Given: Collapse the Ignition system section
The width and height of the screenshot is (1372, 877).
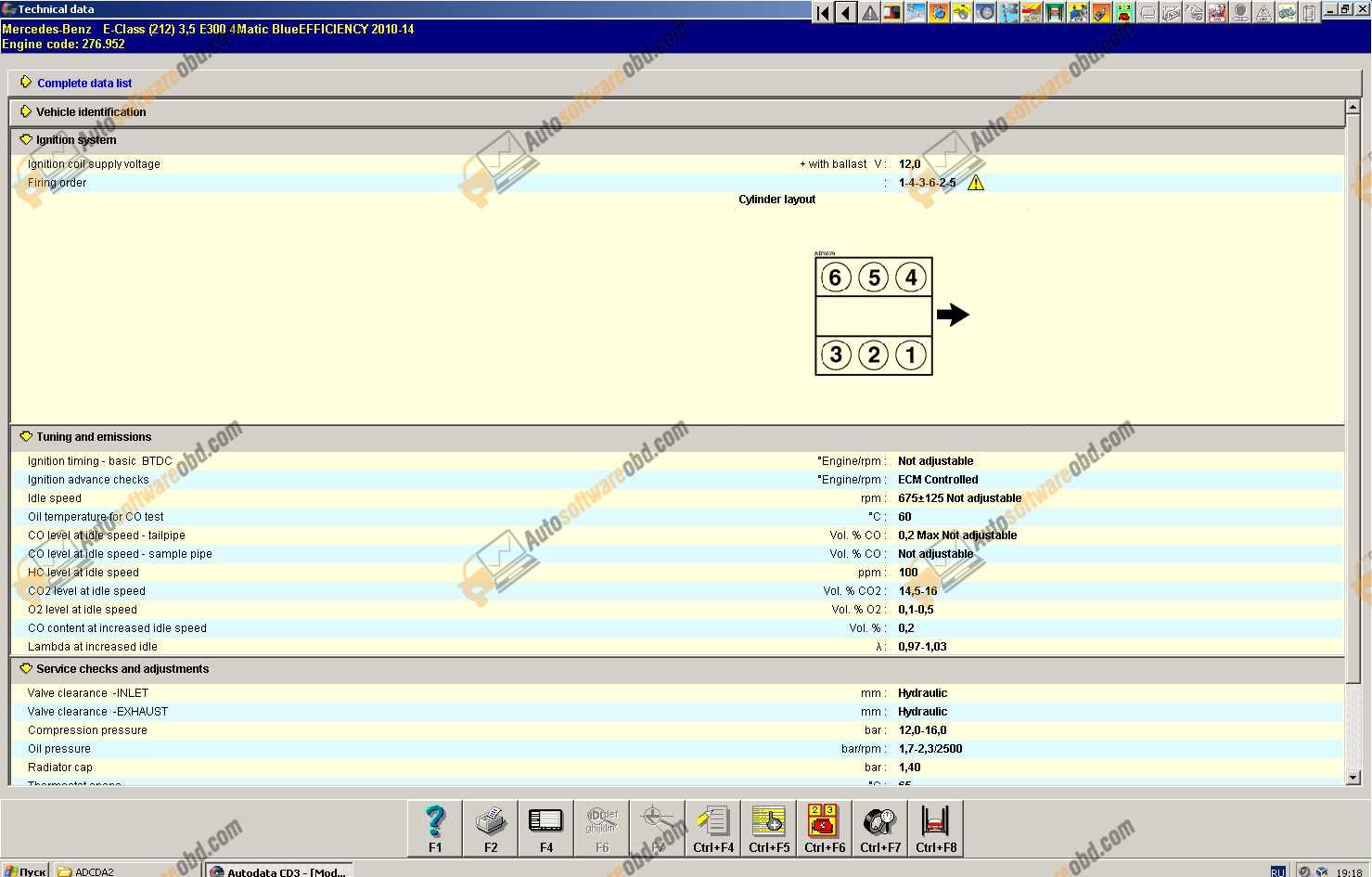Looking at the screenshot, I should point(26,139).
